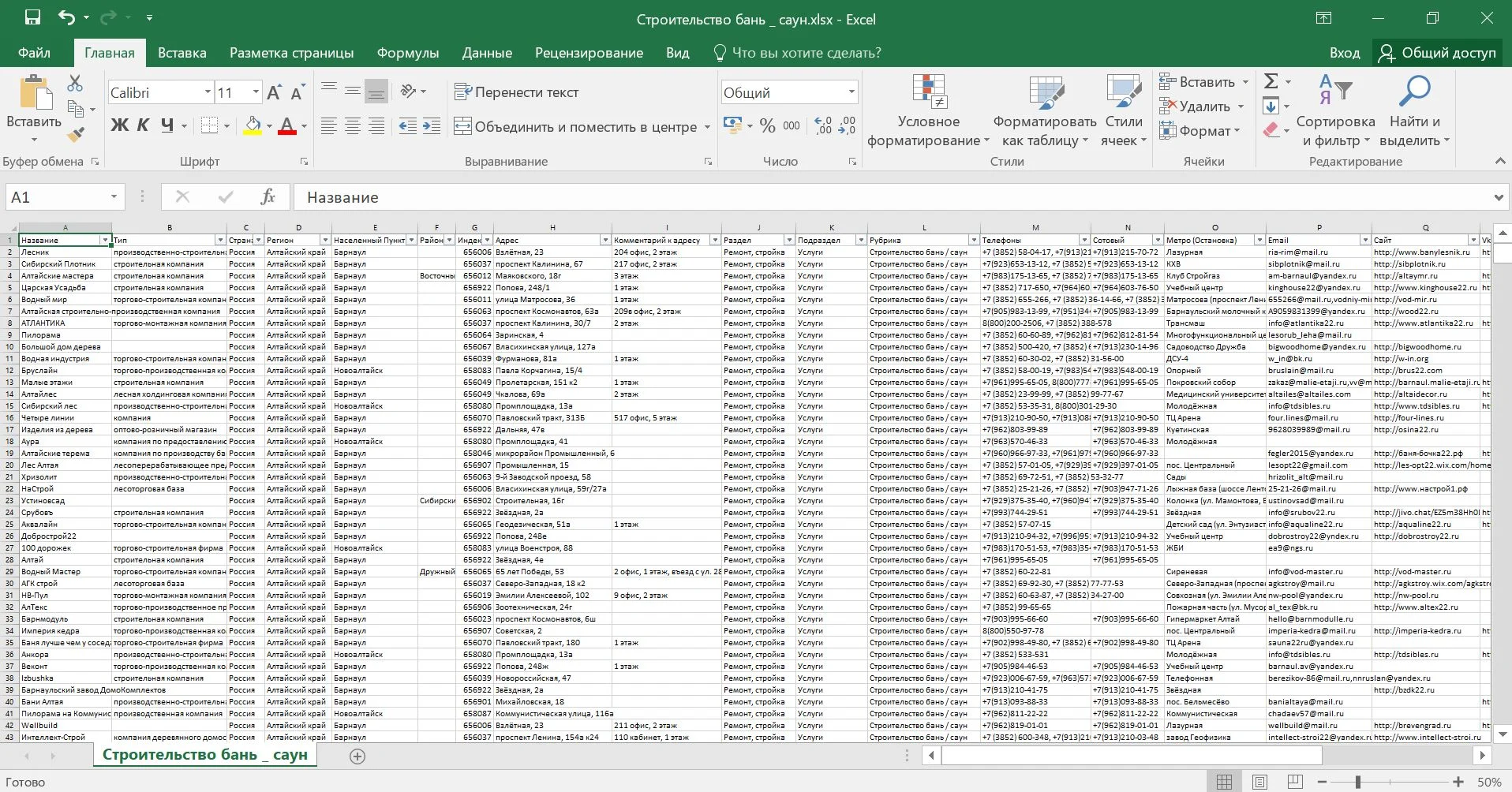Undo the last action
The image size is (1512, 792).
(67, 17)
